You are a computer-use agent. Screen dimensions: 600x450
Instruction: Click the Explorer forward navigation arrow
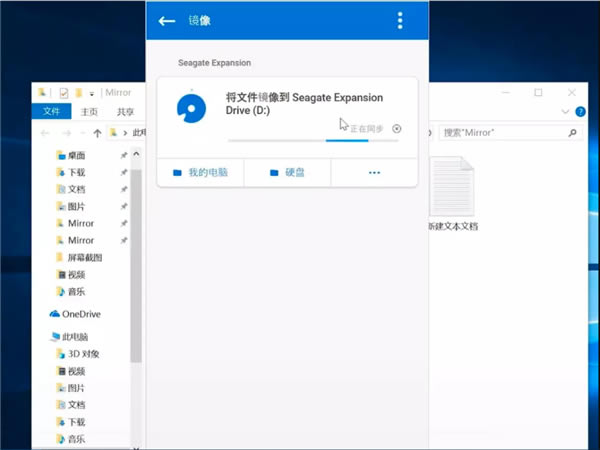(x=67, y=133)
